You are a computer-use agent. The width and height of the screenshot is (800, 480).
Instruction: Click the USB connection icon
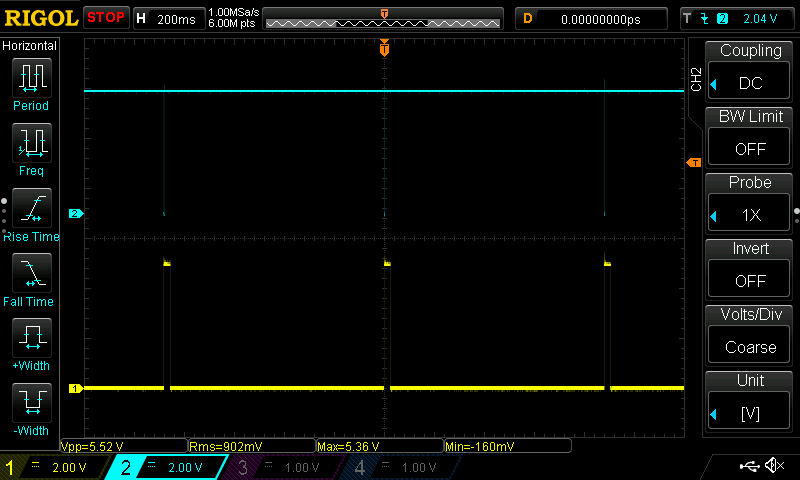pyautogui.click(x=748, y=466)
